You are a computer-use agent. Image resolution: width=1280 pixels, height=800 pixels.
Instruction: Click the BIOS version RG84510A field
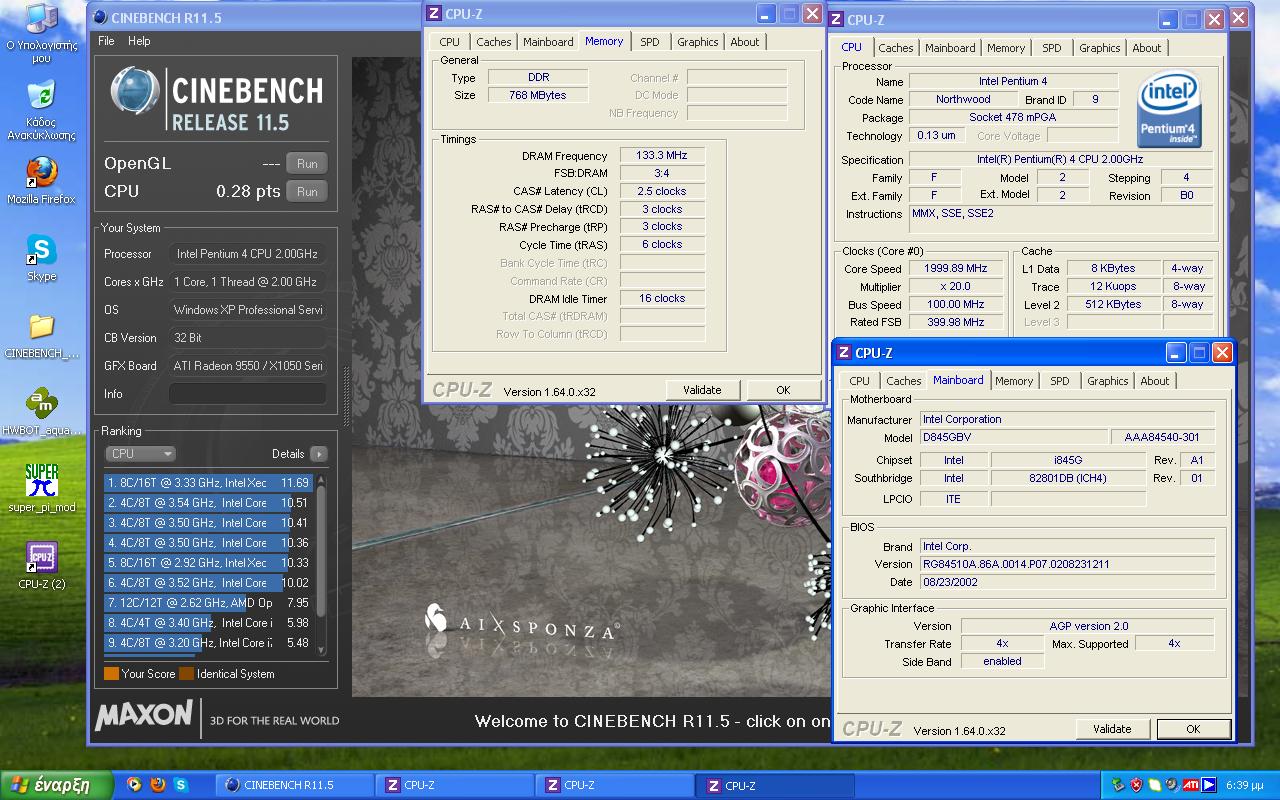point(1067,564)
